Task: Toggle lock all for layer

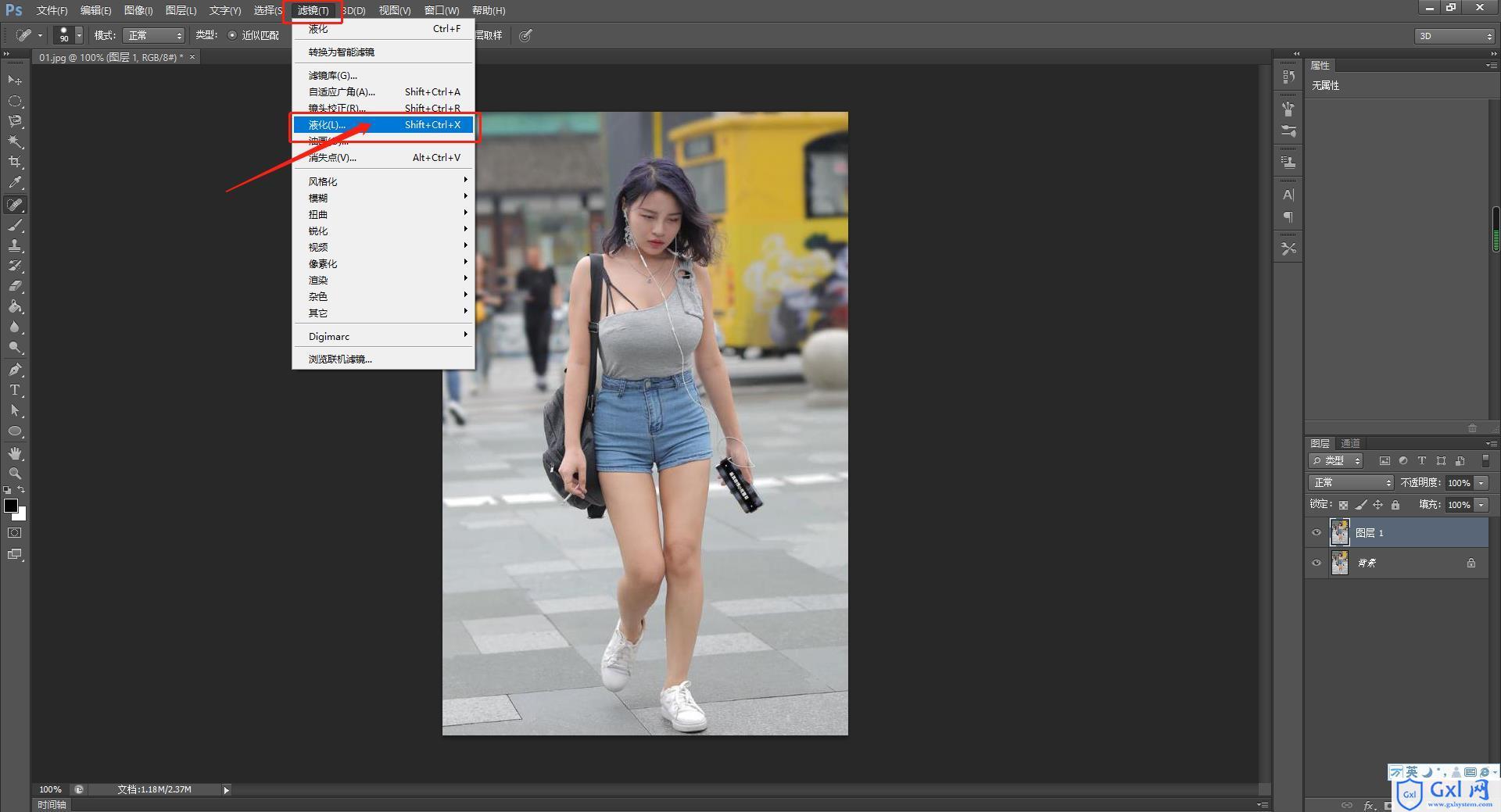Action: tap(1395, 505)
